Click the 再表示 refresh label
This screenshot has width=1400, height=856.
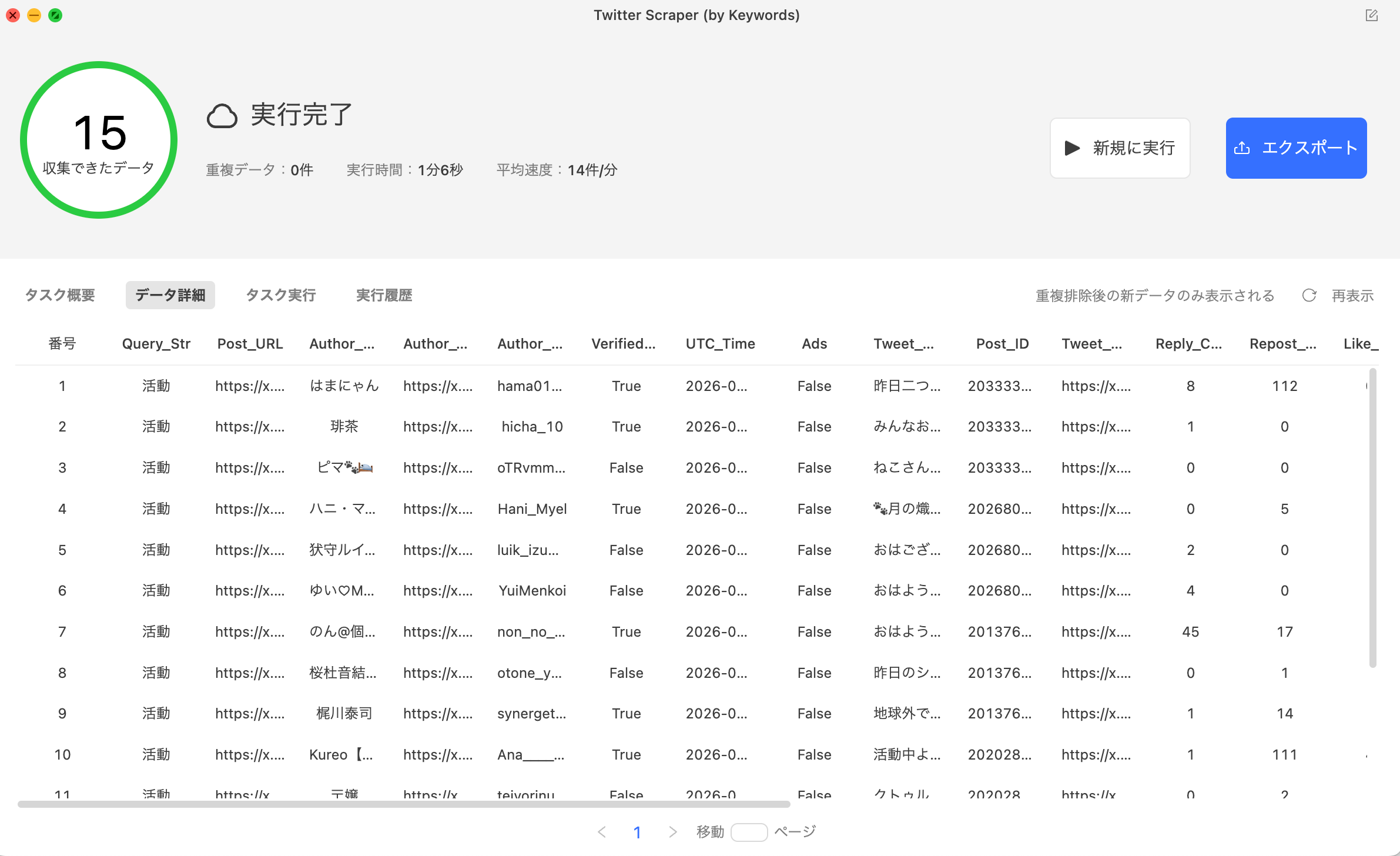click(x=1352, y=296)
